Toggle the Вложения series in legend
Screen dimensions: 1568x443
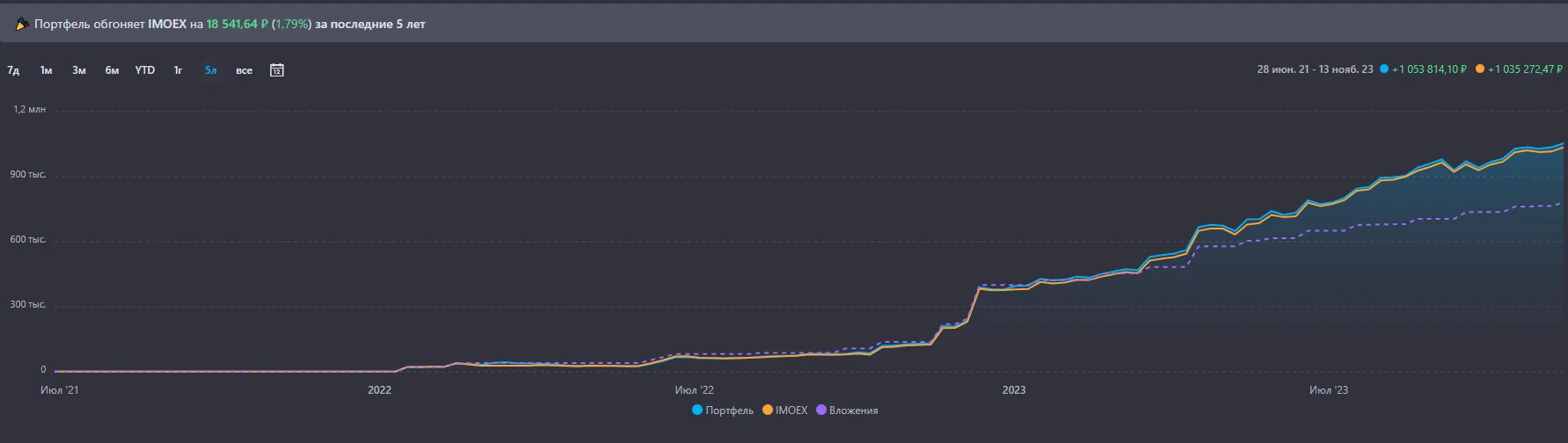pyautogui.click(x=847, y=410)
